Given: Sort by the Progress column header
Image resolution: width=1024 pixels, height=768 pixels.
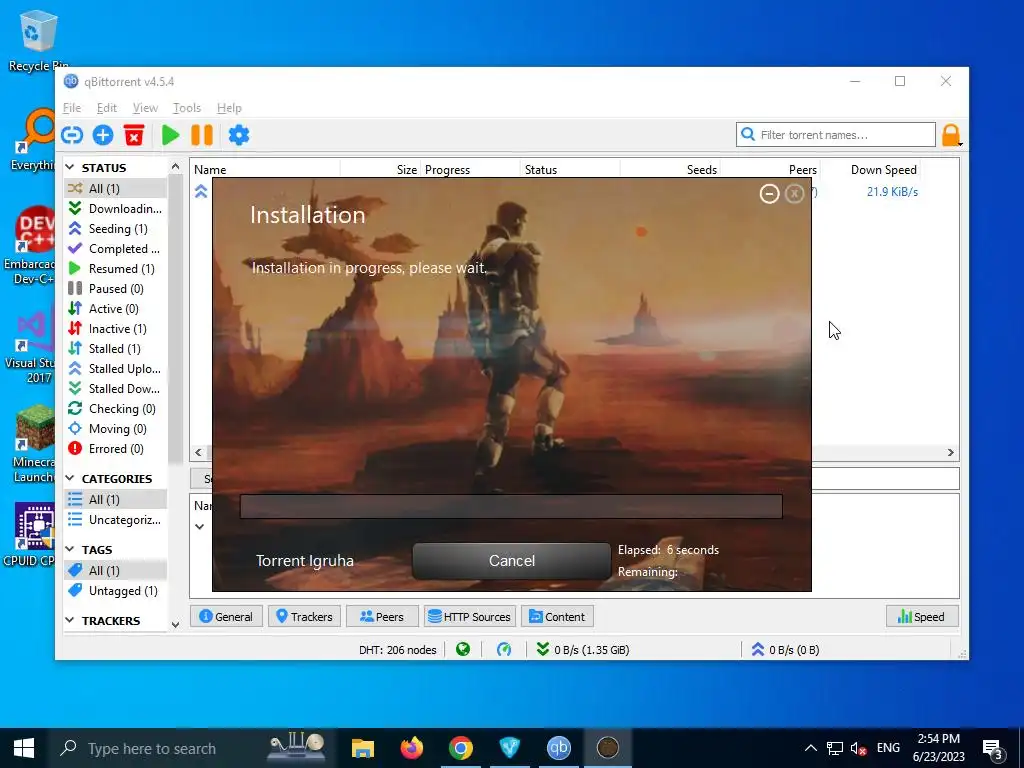Looking at the screenshot, I should point(470,170).
